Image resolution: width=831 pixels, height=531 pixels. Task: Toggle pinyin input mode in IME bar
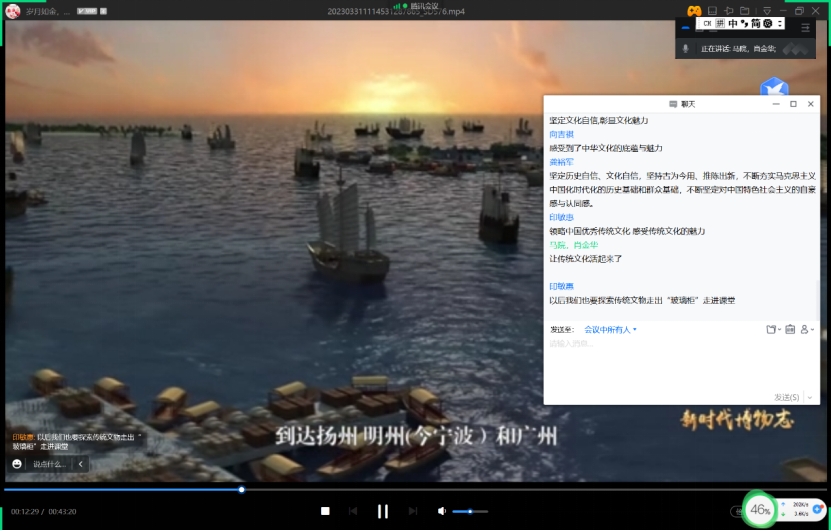coord(720,23)
